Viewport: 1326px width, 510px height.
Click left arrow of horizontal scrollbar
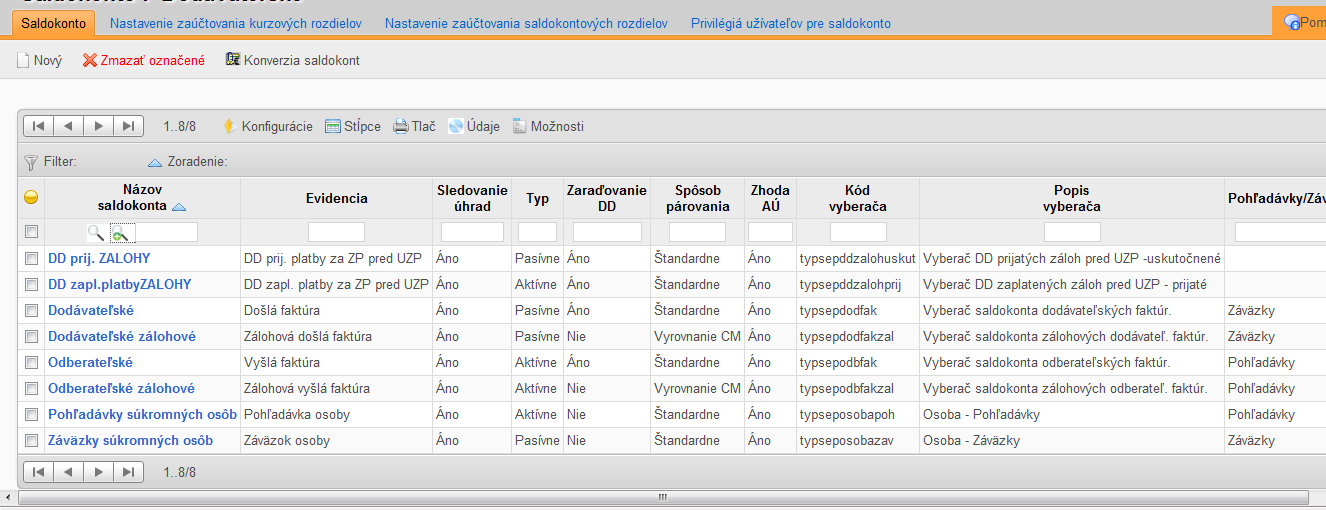tap(9, 496)
